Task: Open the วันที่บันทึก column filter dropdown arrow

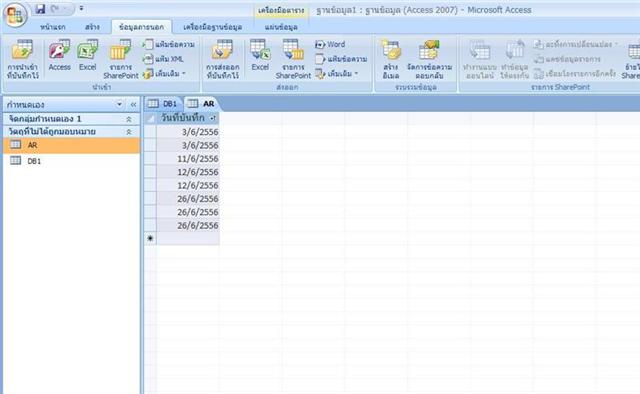Action: [x=213, y=118]
